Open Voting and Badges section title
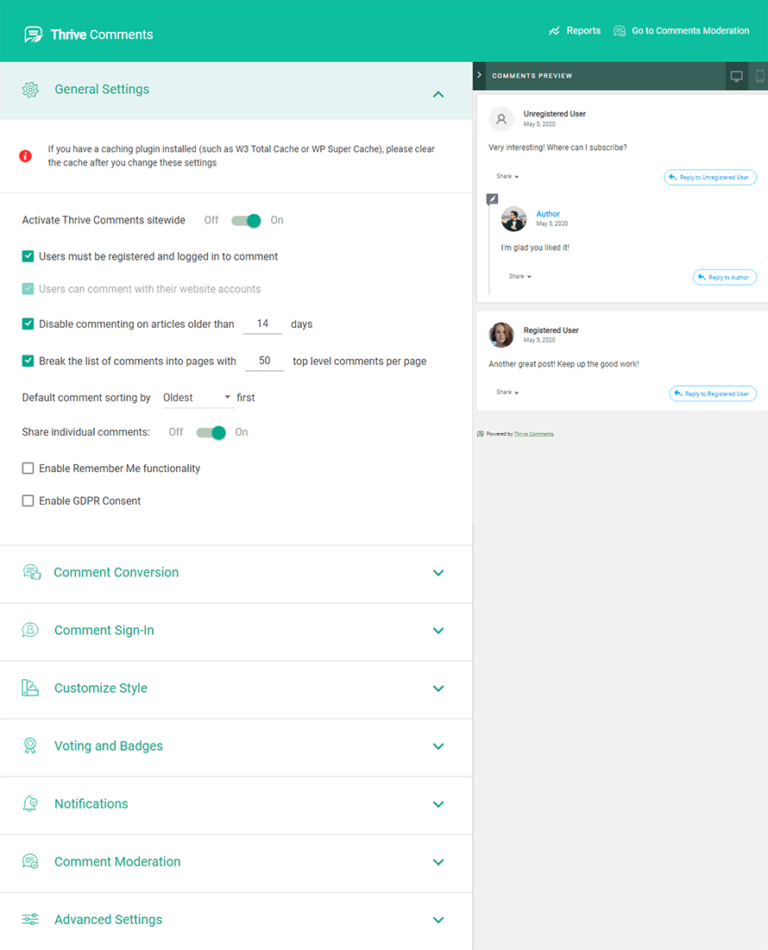768x950 pixels. click(108, 746)
